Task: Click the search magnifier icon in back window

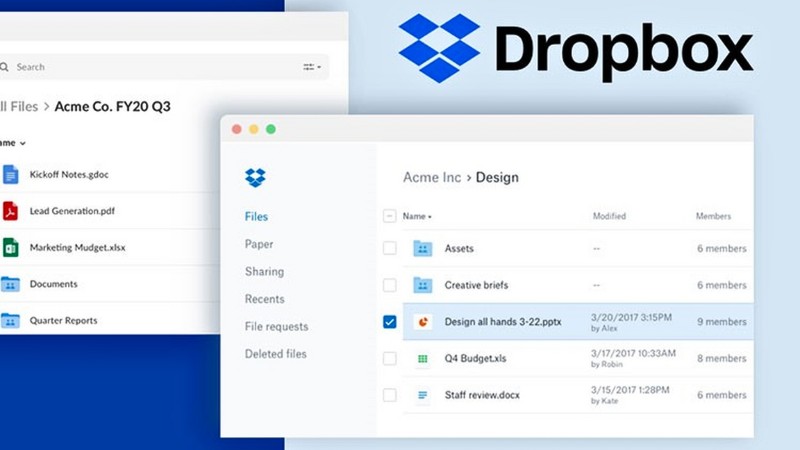Action: click(5, 67)
